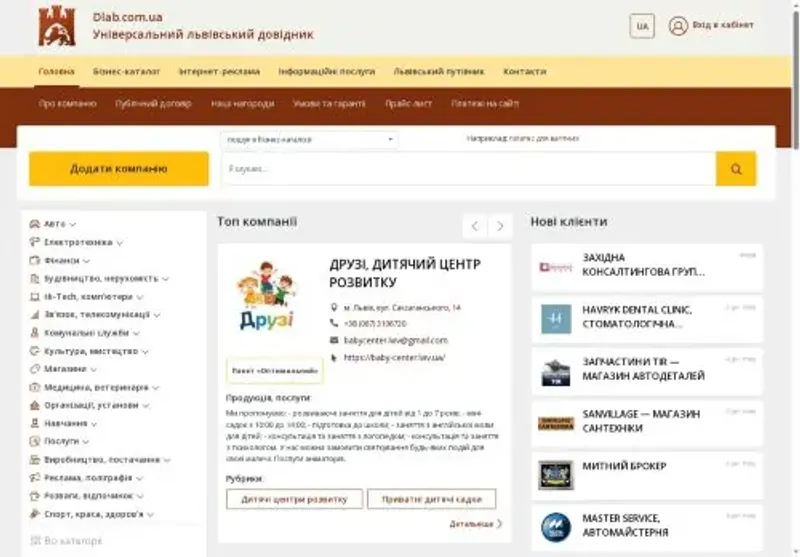This screenshot has width=800, height=557.
Task: Expand the Послуги category chevron
Action: point(86,442)
